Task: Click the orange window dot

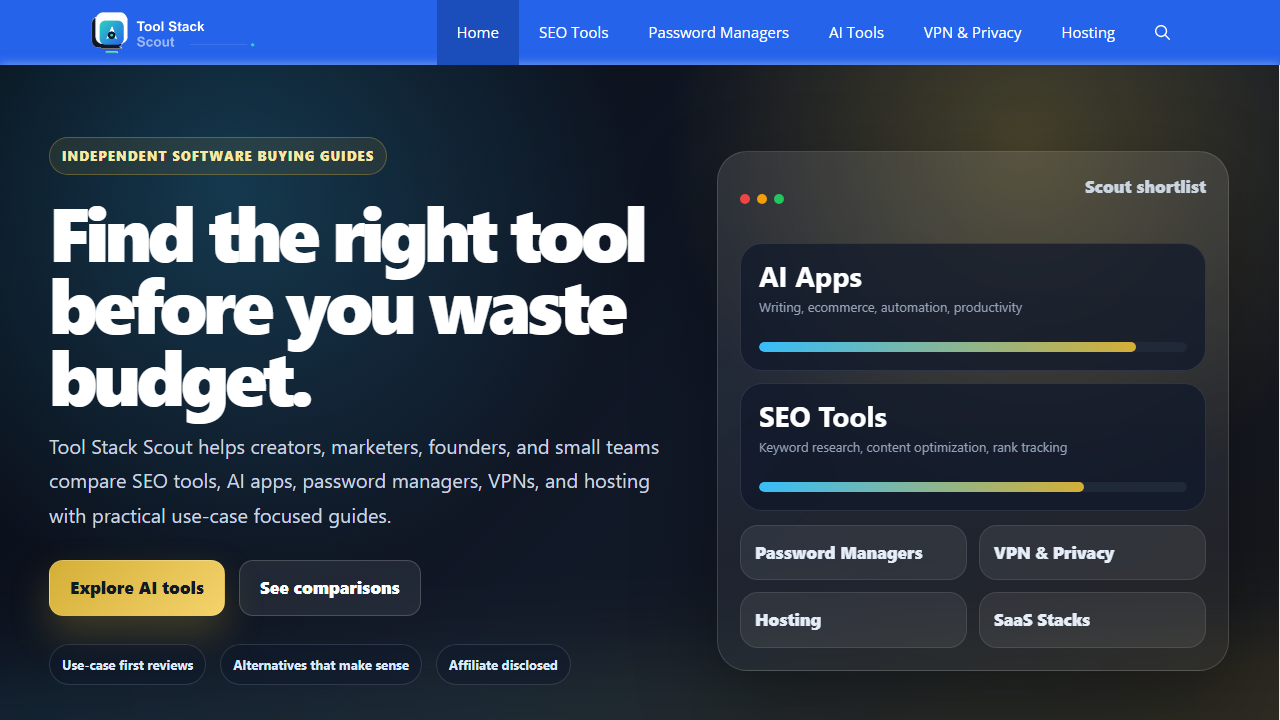Action: pyautogui.click(x=762, y=199)
